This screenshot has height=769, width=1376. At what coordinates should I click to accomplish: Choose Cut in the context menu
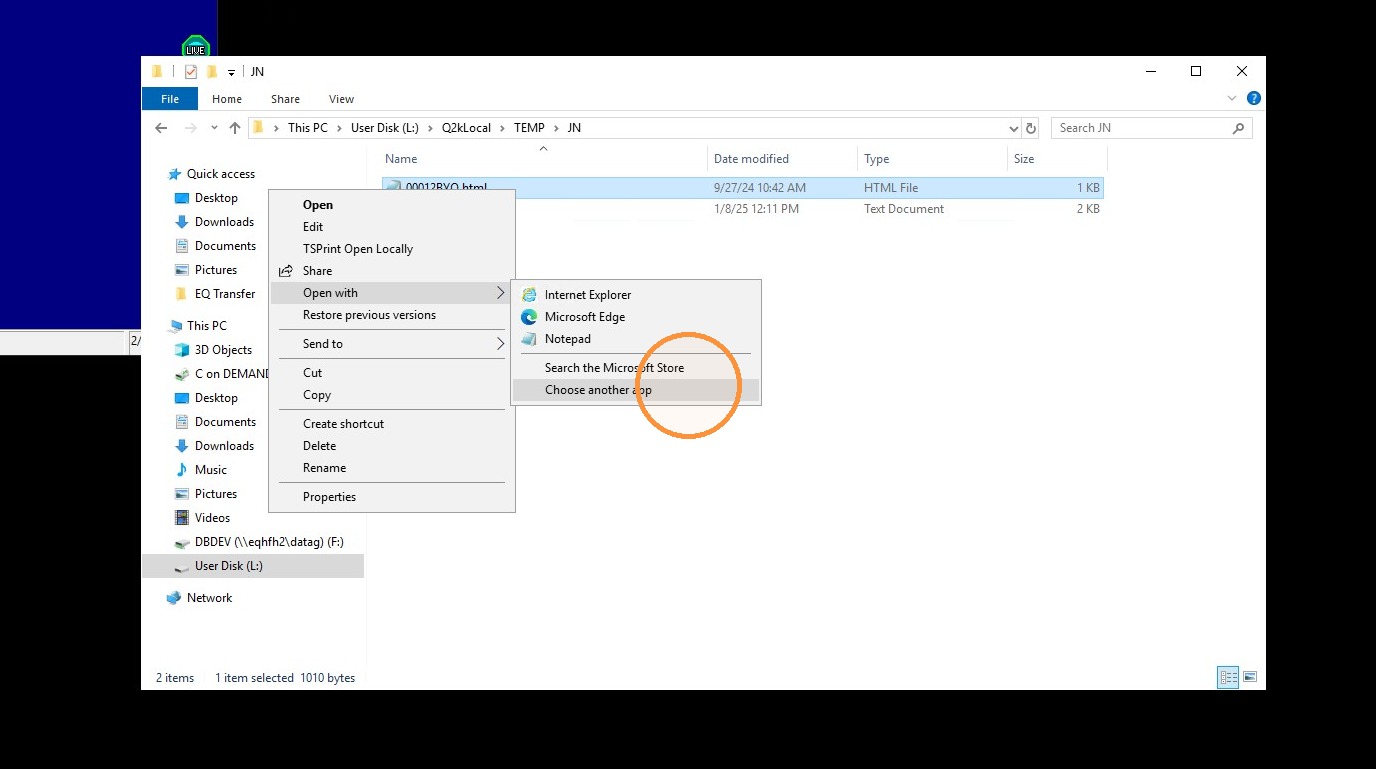point(392,373)
